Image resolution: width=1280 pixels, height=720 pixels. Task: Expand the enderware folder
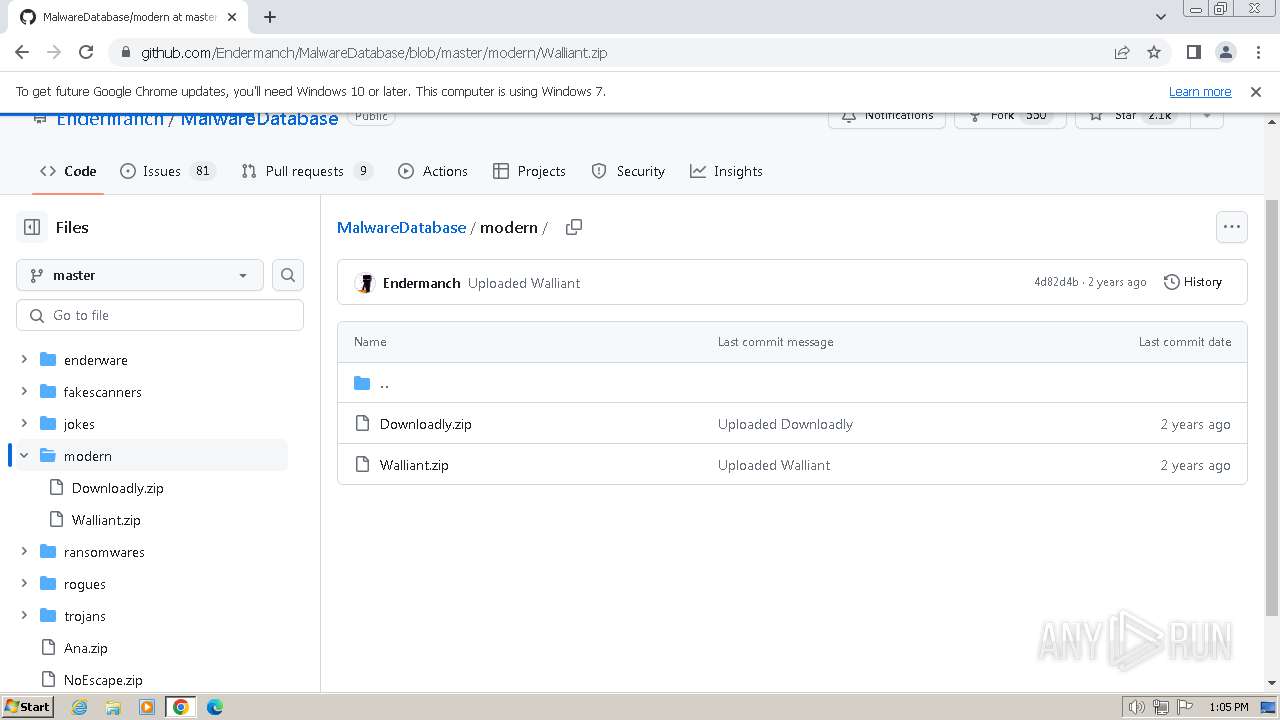pos(24,360)
